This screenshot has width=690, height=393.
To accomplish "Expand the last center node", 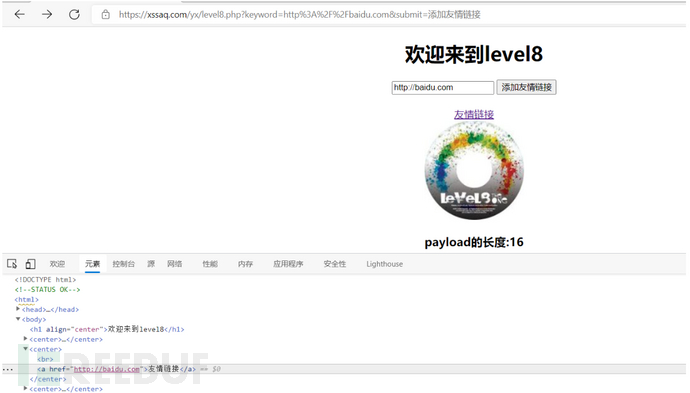I will point(26,389).
